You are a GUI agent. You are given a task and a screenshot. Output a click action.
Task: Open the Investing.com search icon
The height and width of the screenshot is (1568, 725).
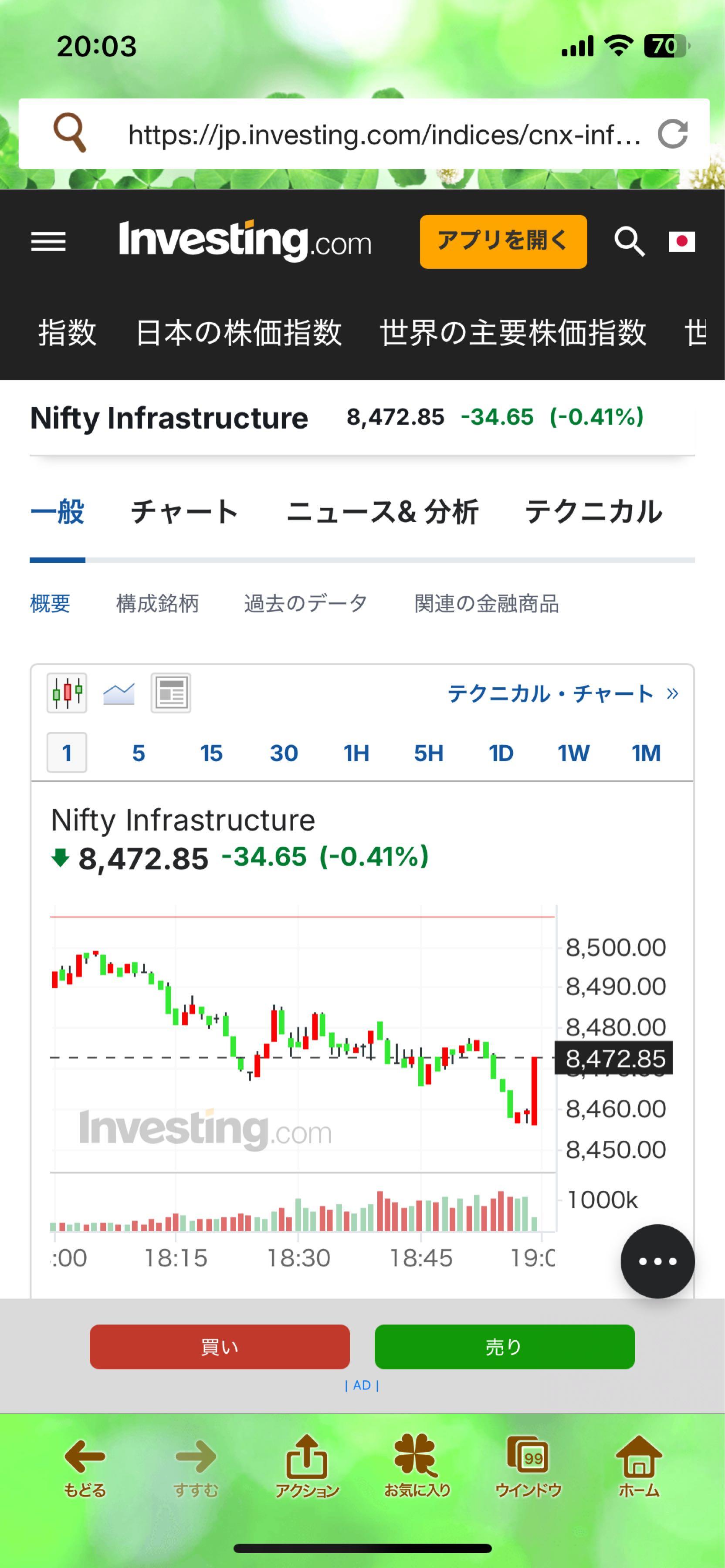(630, 242)
